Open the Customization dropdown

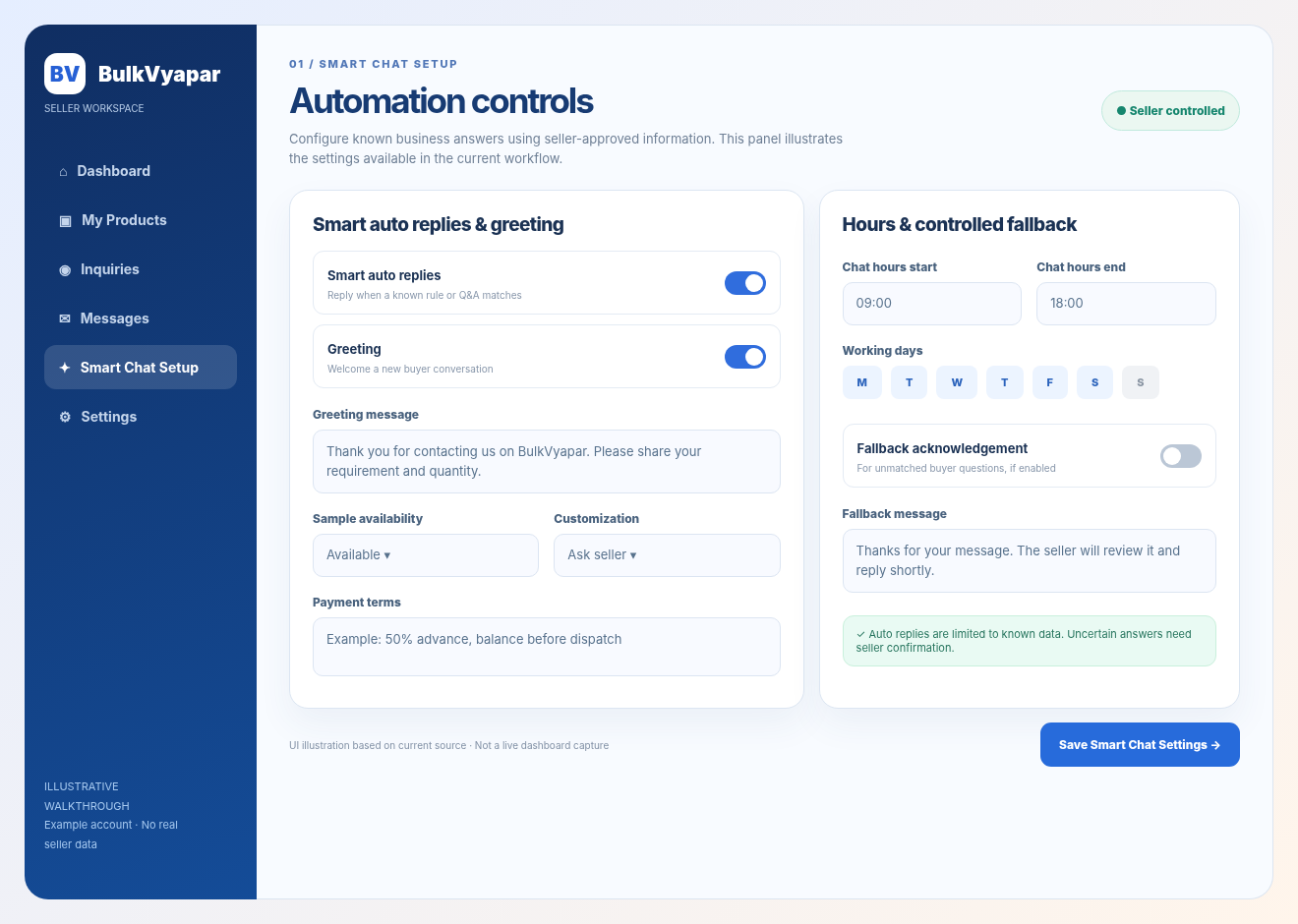click(x=667, y=555)
